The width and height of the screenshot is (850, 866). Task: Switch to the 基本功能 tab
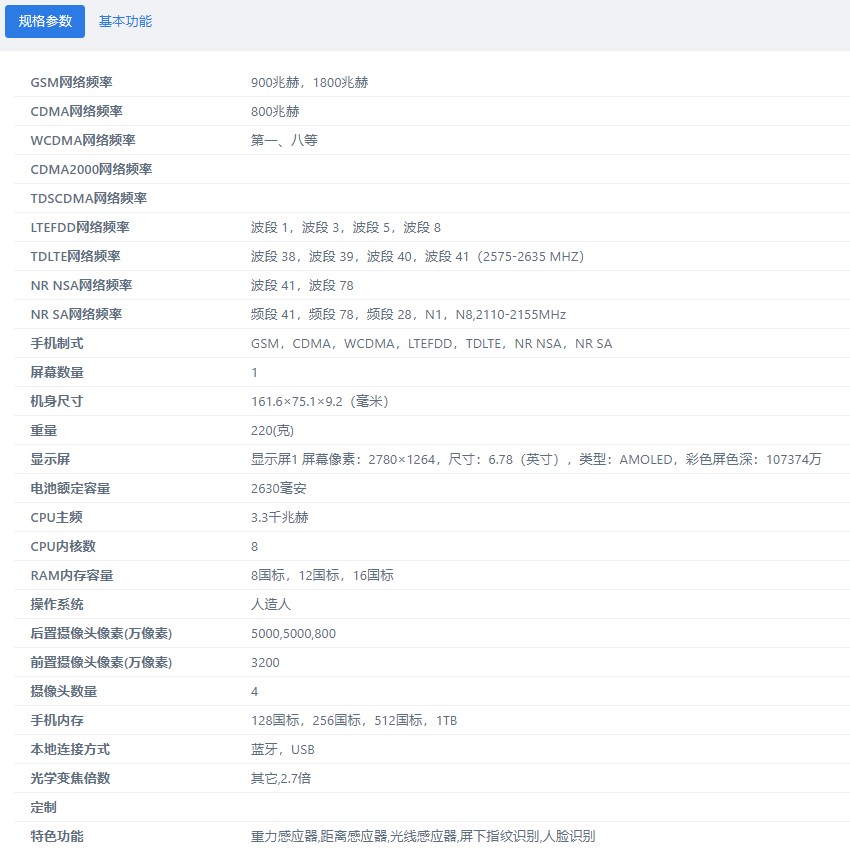pos(125,22)
